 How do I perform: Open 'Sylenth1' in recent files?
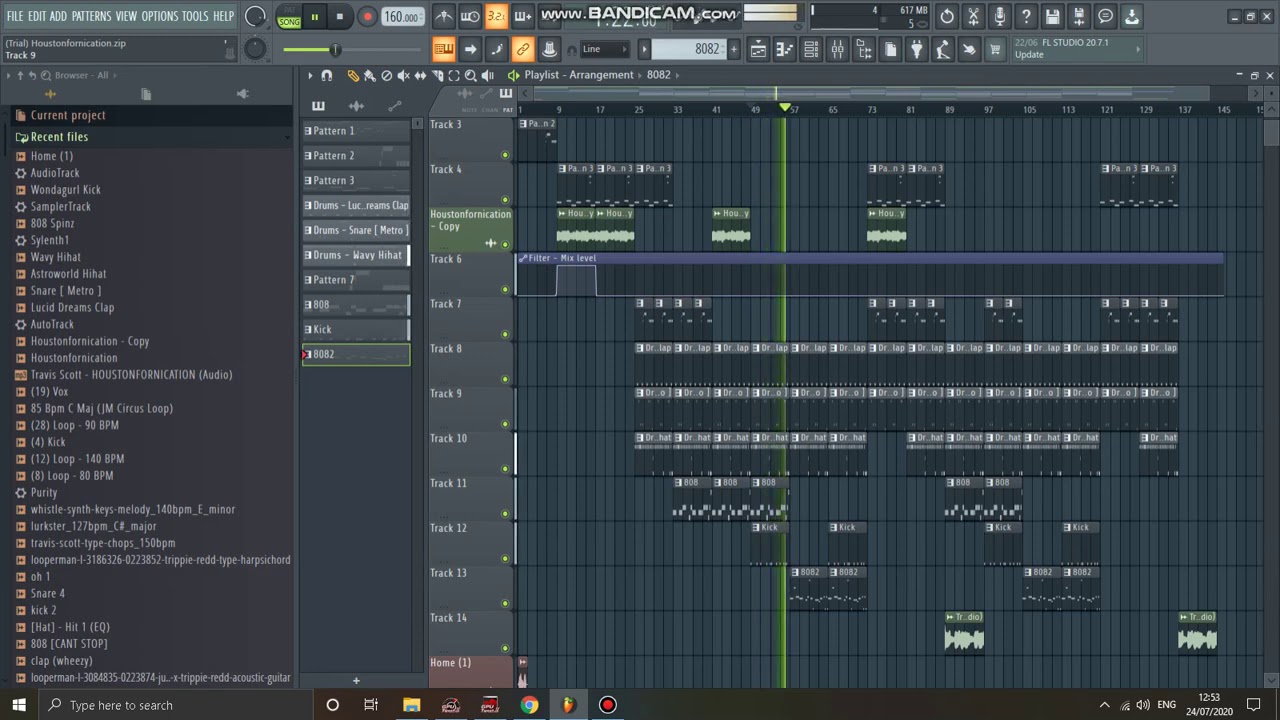[49, 240]
